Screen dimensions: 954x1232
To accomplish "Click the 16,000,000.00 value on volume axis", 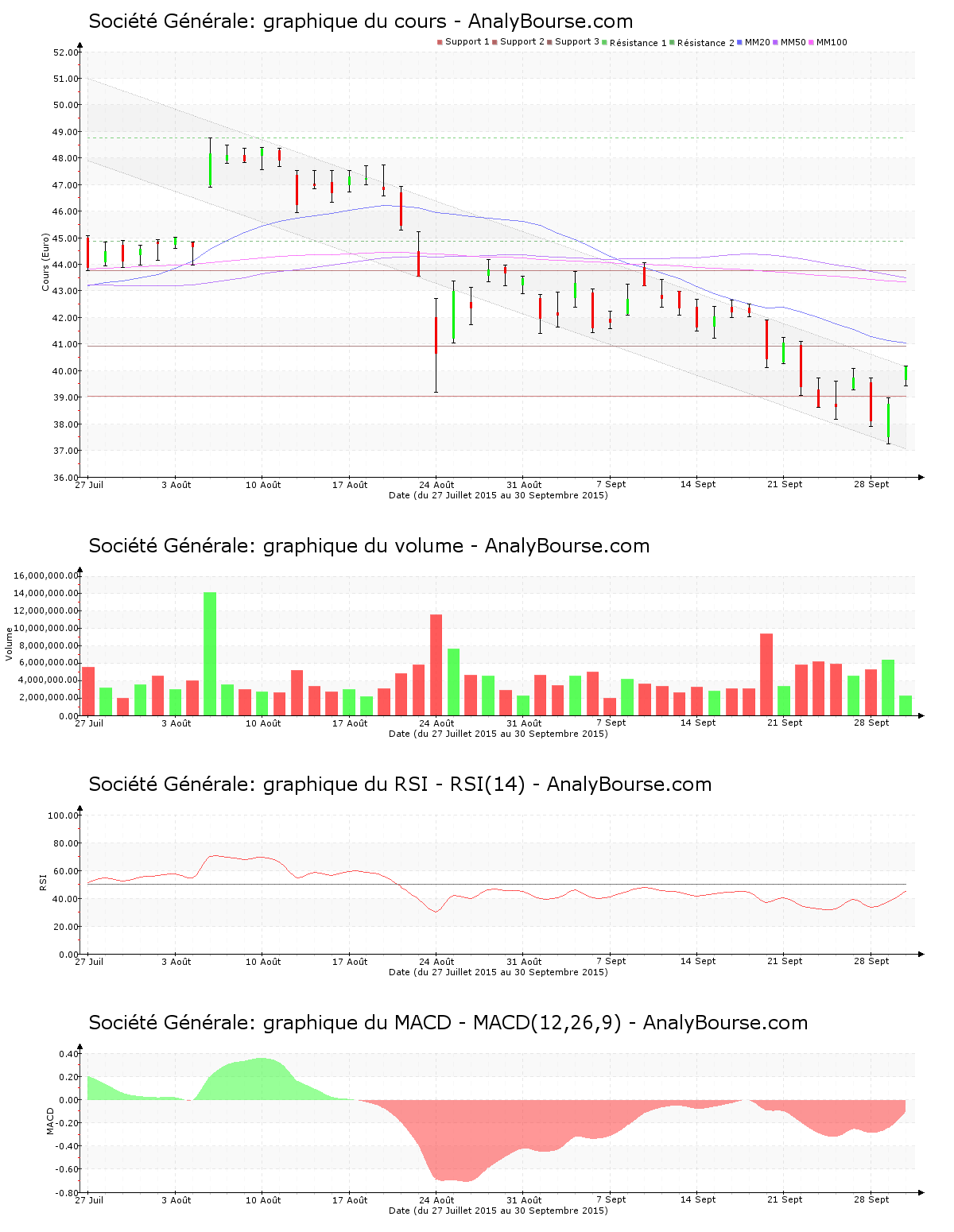I will (x=46, y=575).
